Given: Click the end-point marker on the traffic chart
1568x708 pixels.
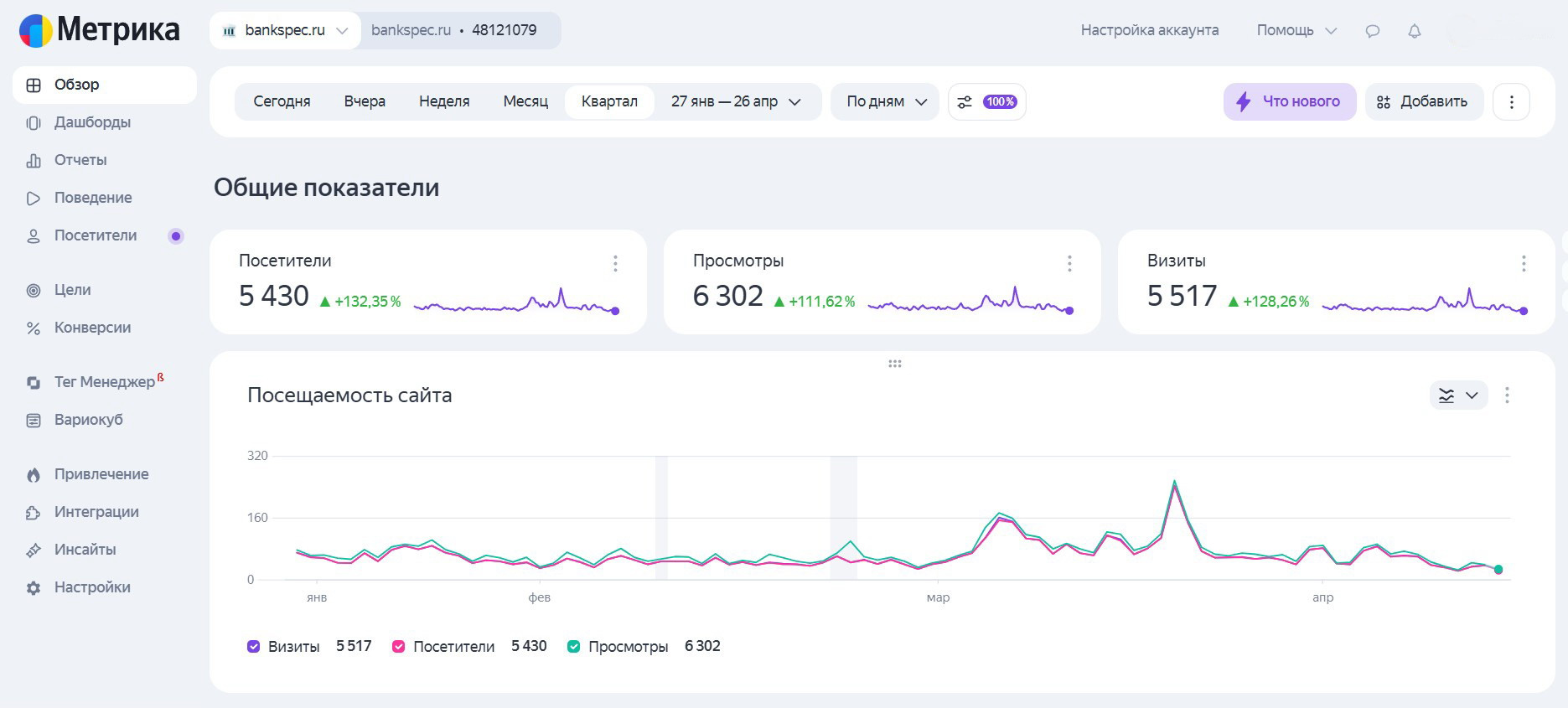Looking at the screenshot, I should point(1498,570).
